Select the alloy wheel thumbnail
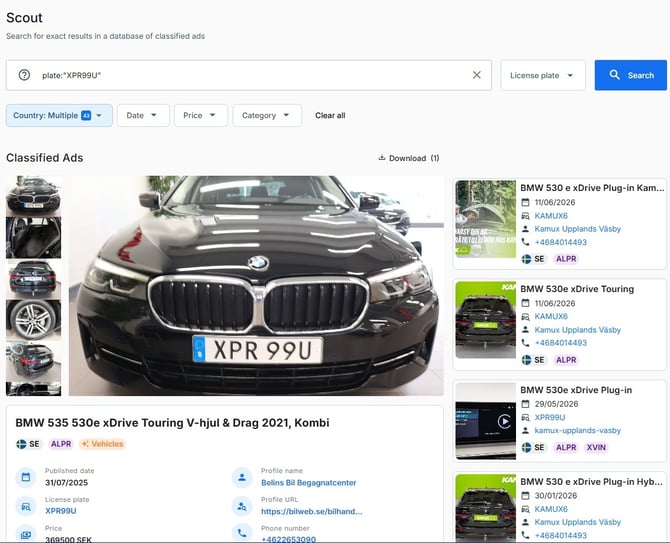This screenshot has width=670, height=543. (33, 320)
